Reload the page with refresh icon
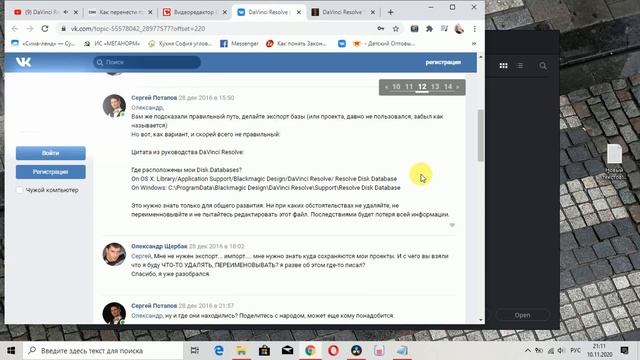 pyautogui.click(x=45, y=29)
